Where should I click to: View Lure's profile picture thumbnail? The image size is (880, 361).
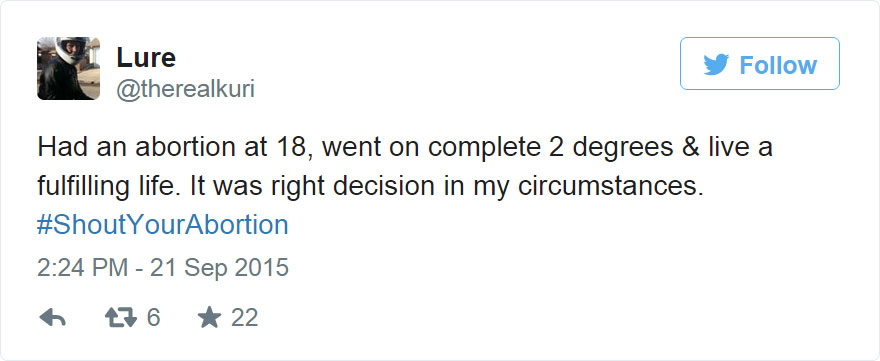(68, 68)
